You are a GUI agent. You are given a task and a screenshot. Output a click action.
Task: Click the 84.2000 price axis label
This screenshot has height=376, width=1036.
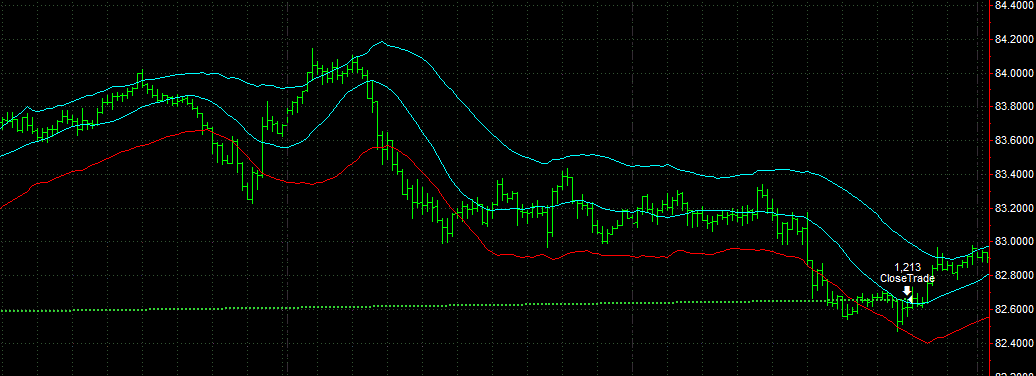pyautogui.click(x=1014, y=39)
